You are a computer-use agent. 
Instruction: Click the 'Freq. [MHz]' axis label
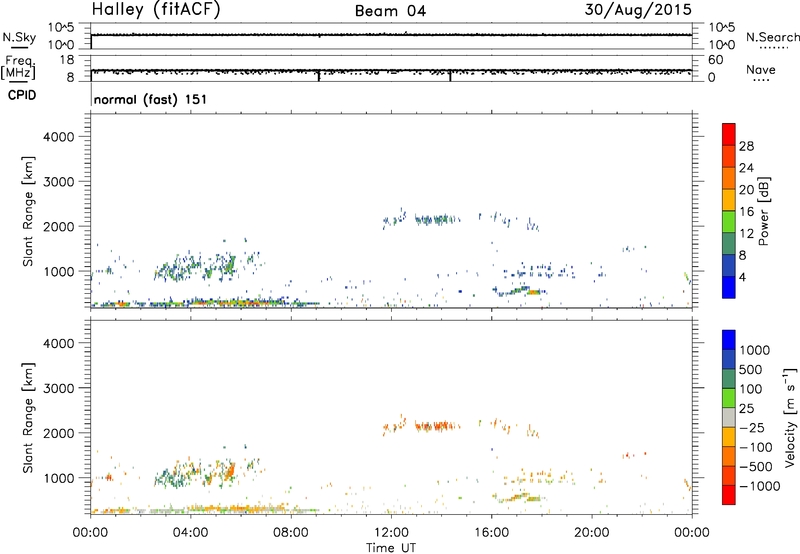[x=19, y=67]
